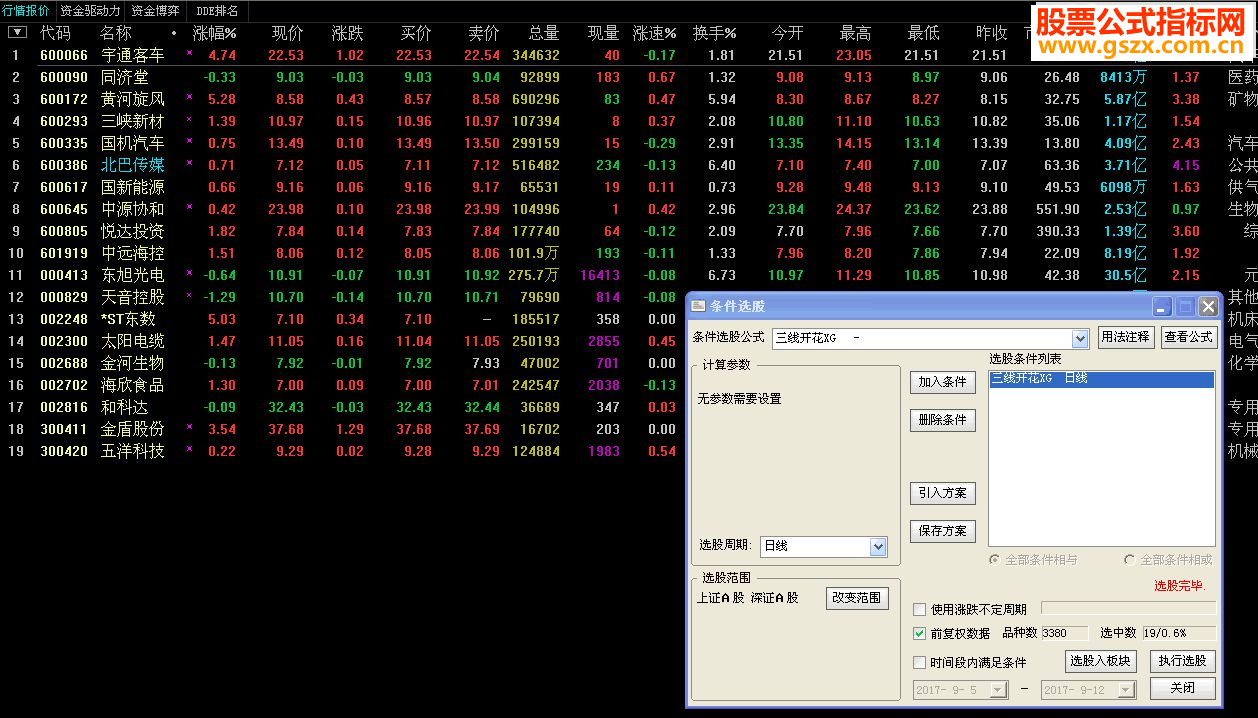Image resolution: width=1258 pixels, height=718 pixels.
Task: Switch to the 资金驱动力 tab
Action: point(90,11)
